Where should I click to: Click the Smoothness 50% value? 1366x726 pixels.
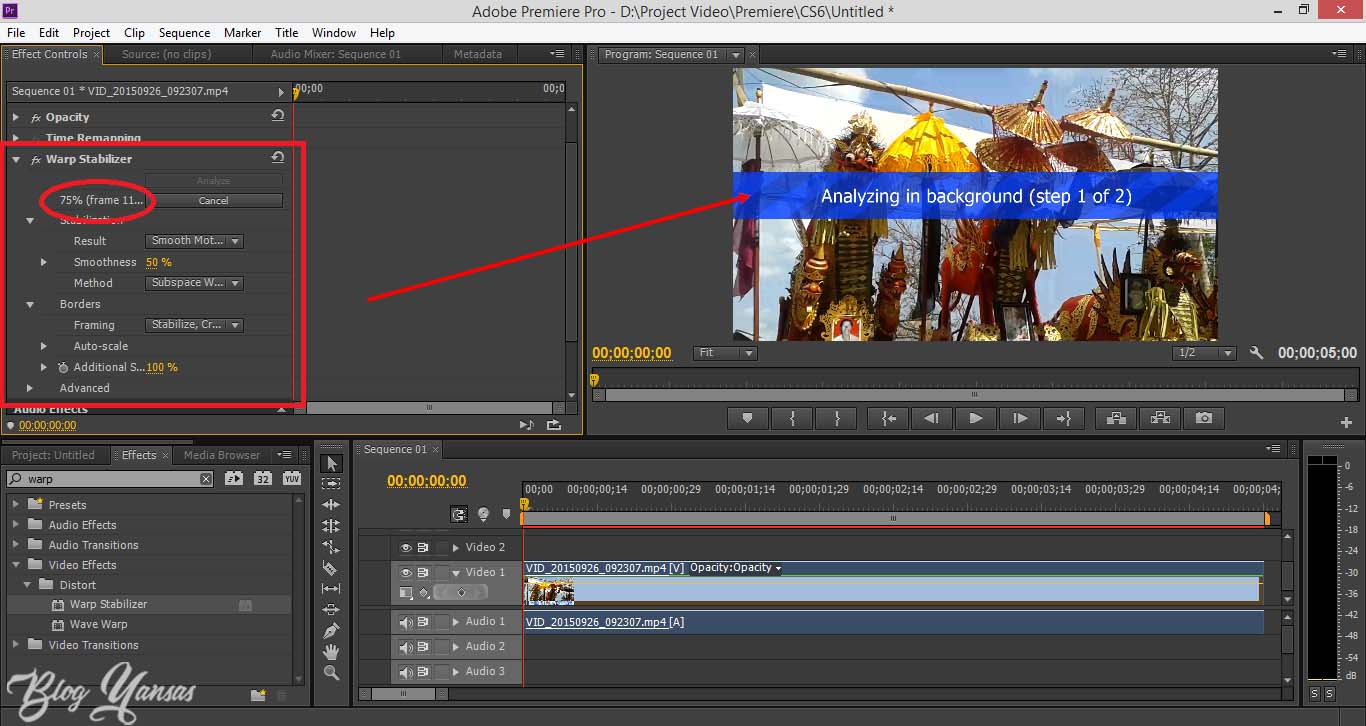159,262
